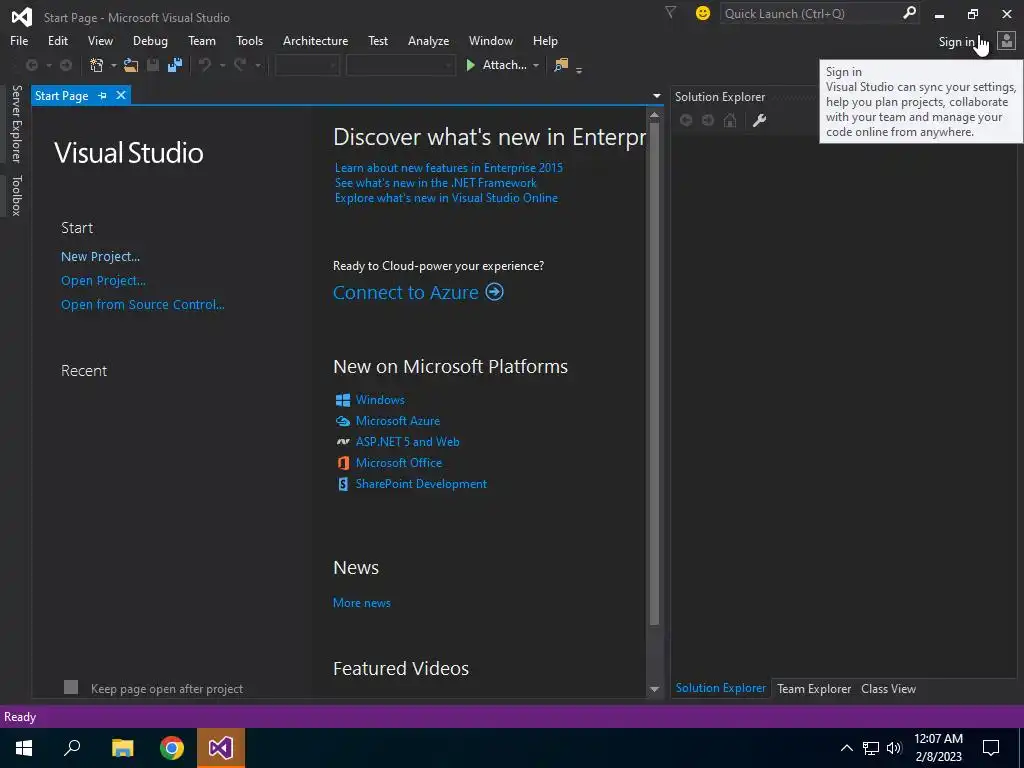Pin the Start Page tab

point(102,95)
